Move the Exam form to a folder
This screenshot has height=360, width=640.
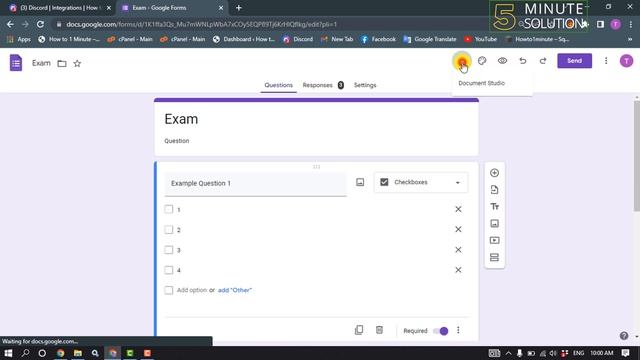(62, 63)
